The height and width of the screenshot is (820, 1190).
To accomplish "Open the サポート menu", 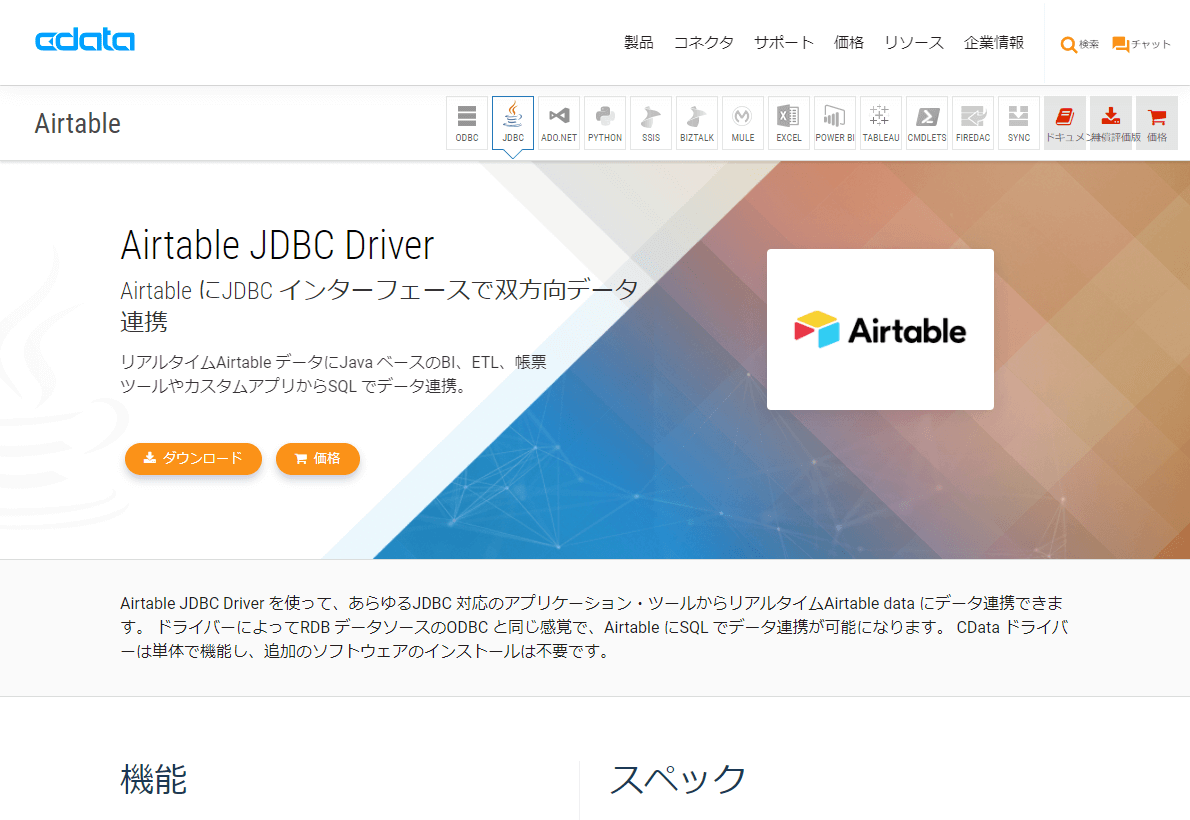I will 783,43.
